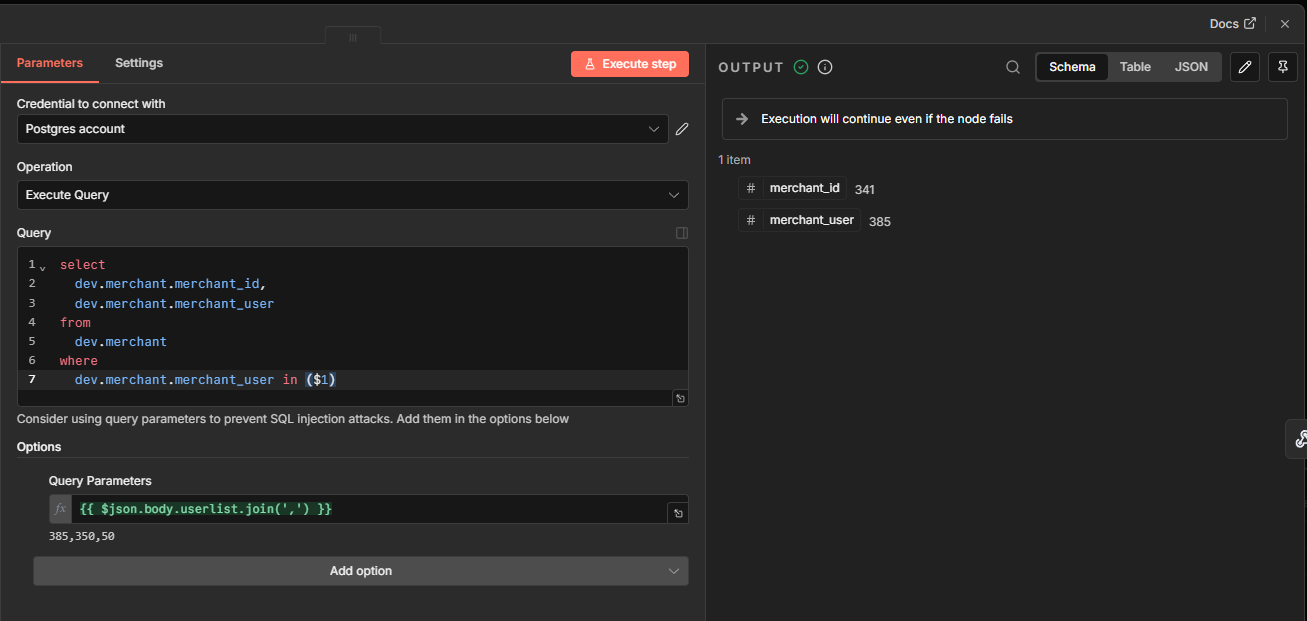Screen dimensions: 1307x621
Task: Open the Add option dropdown
Action: (360, 571)
